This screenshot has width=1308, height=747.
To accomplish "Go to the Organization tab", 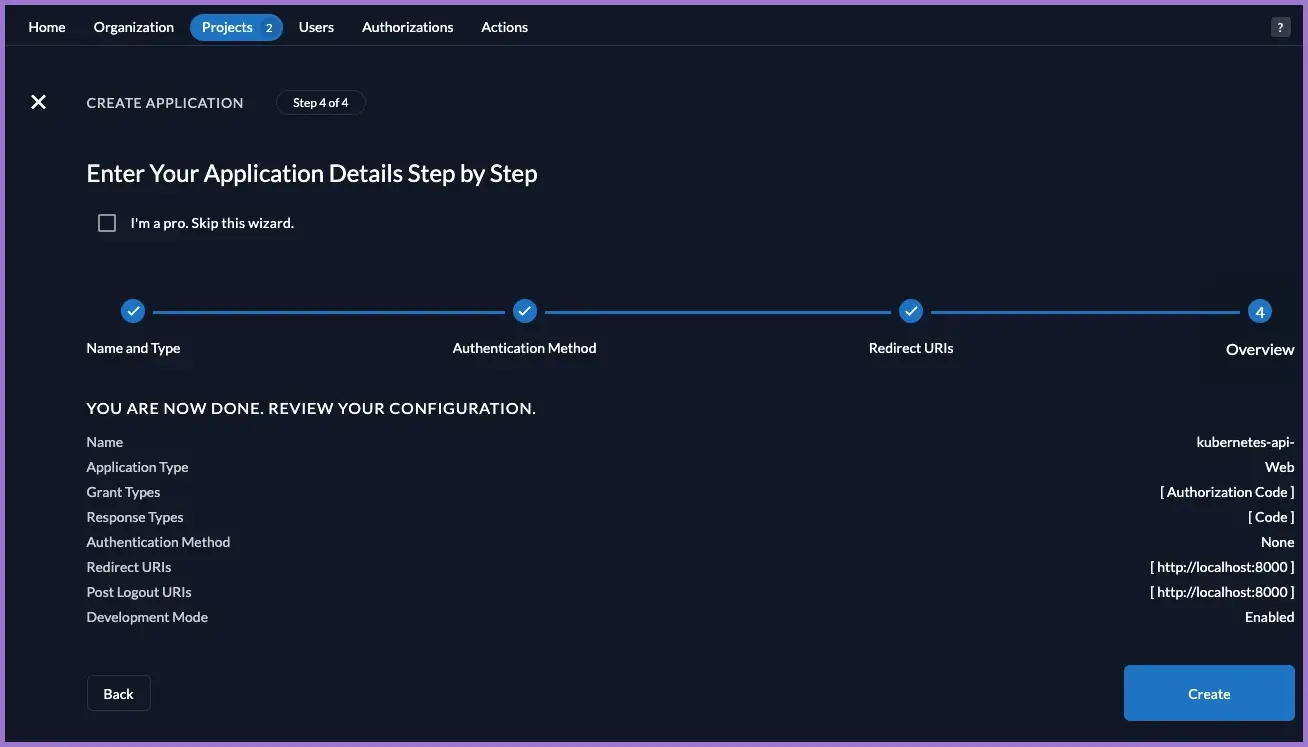I will (x=134, y=27).
